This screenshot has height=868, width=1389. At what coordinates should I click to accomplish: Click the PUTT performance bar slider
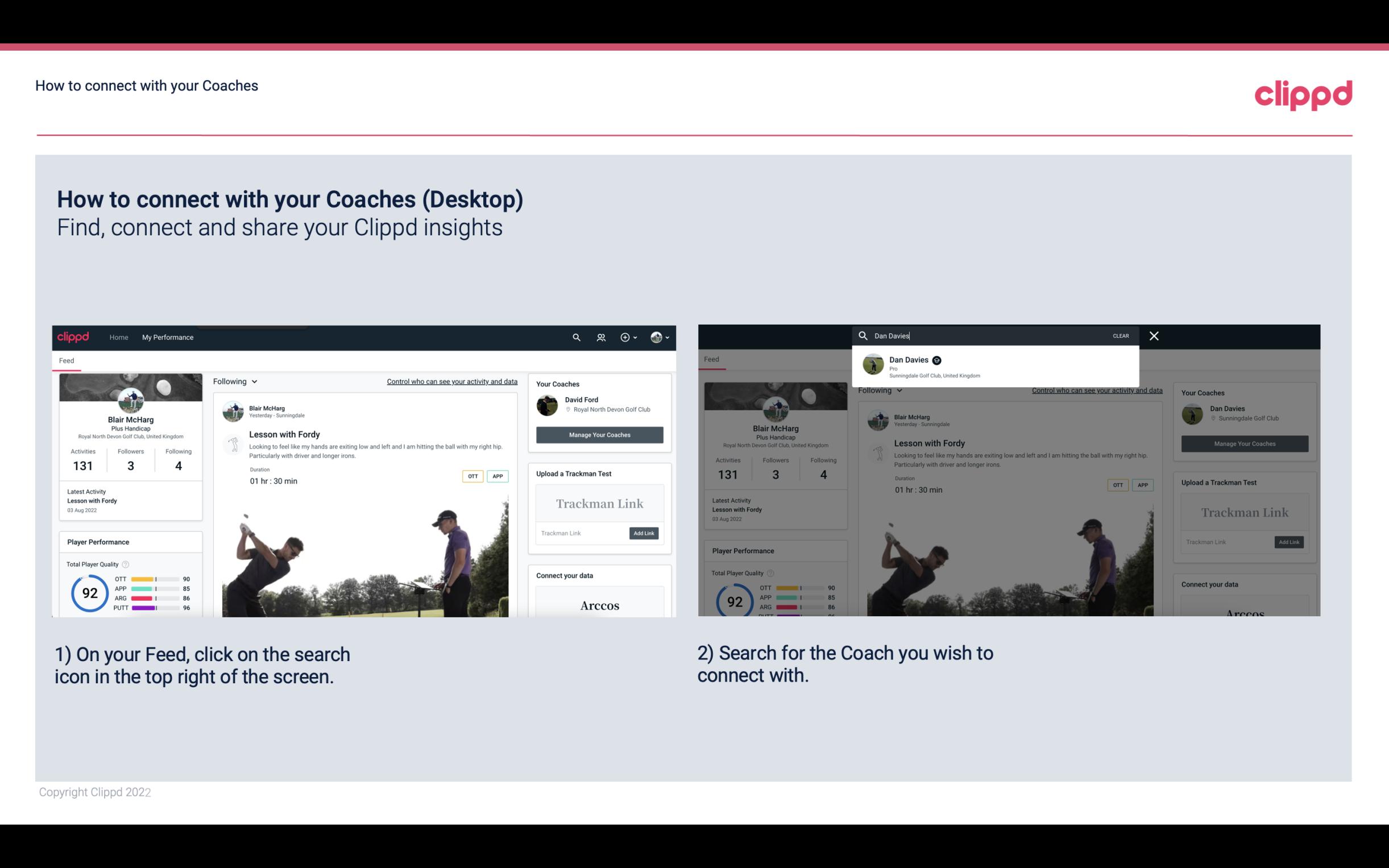click(157, 610)
